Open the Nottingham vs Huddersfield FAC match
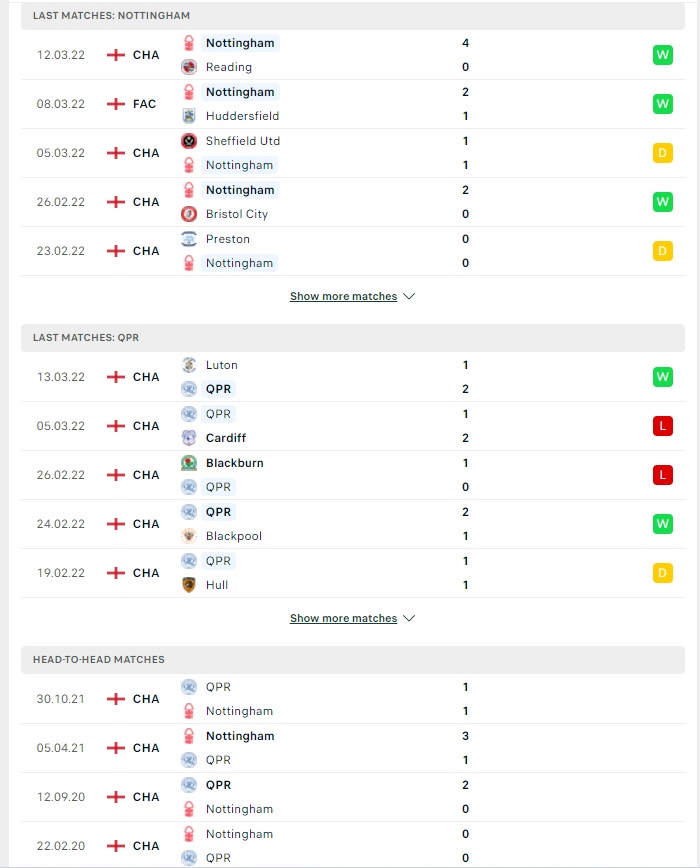Viewport: 700px width, 868px height. point(352,104)
